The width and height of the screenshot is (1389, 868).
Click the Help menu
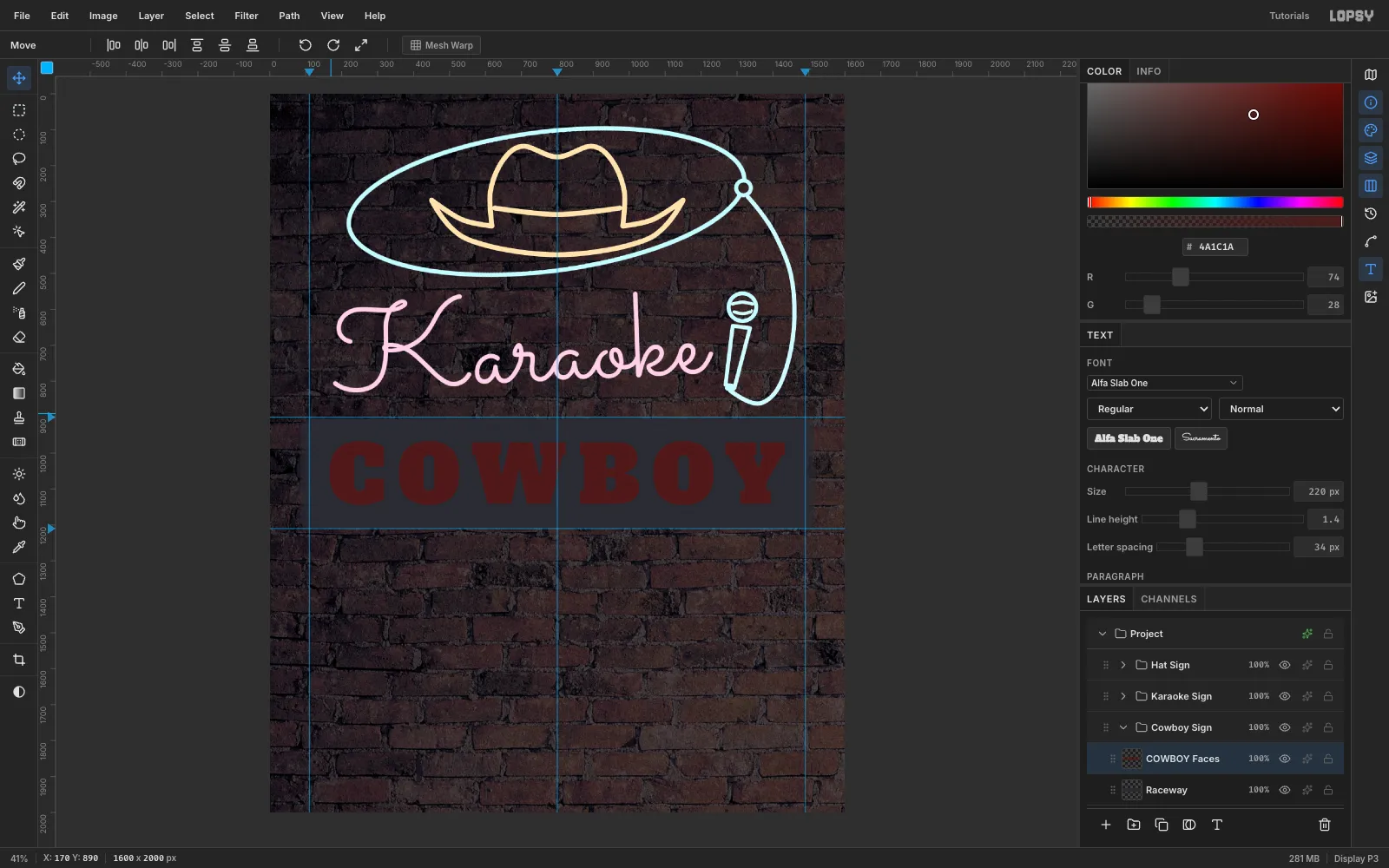click(x=375, y=16)
